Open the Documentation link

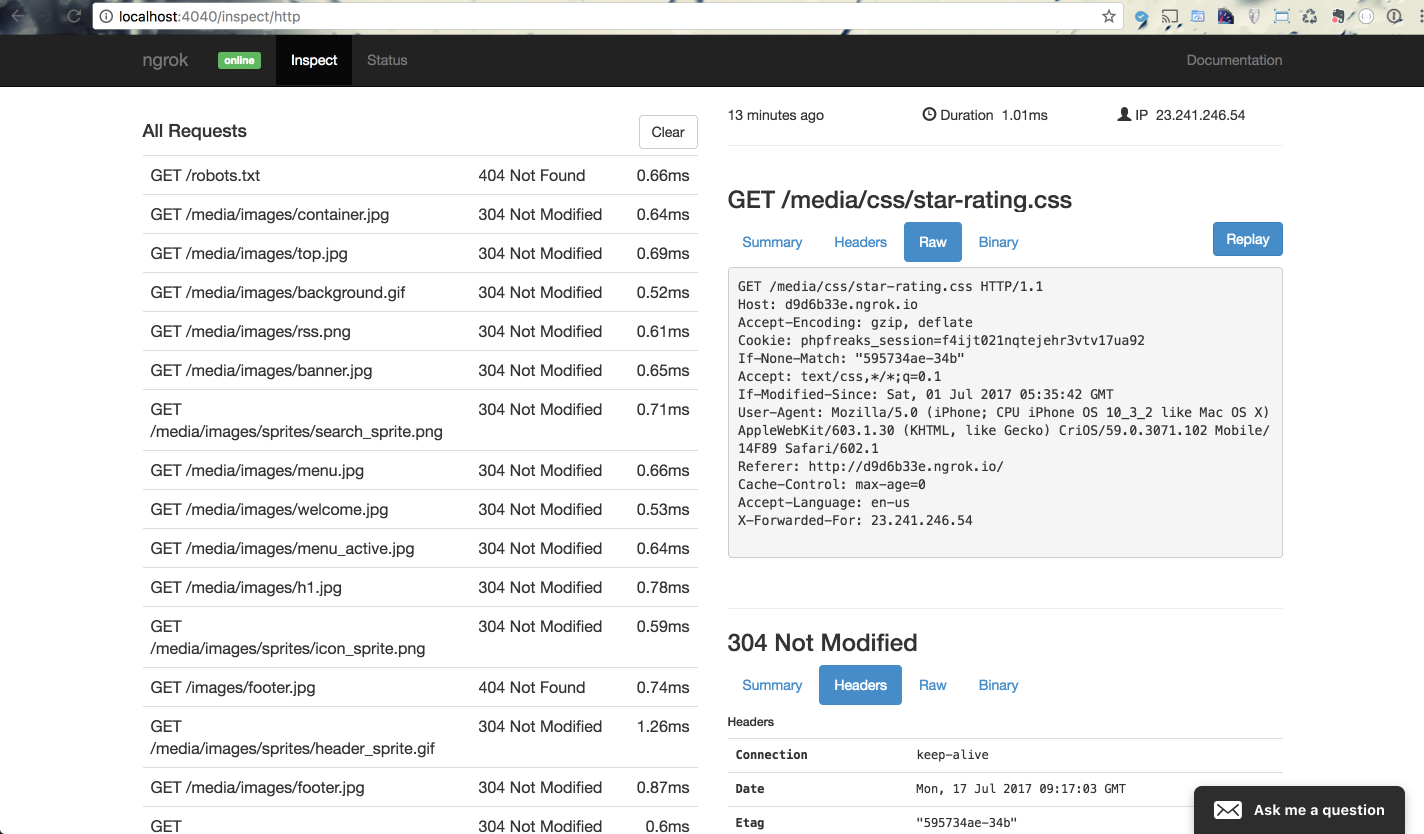pyautogui.click(x=1234, y=60)
